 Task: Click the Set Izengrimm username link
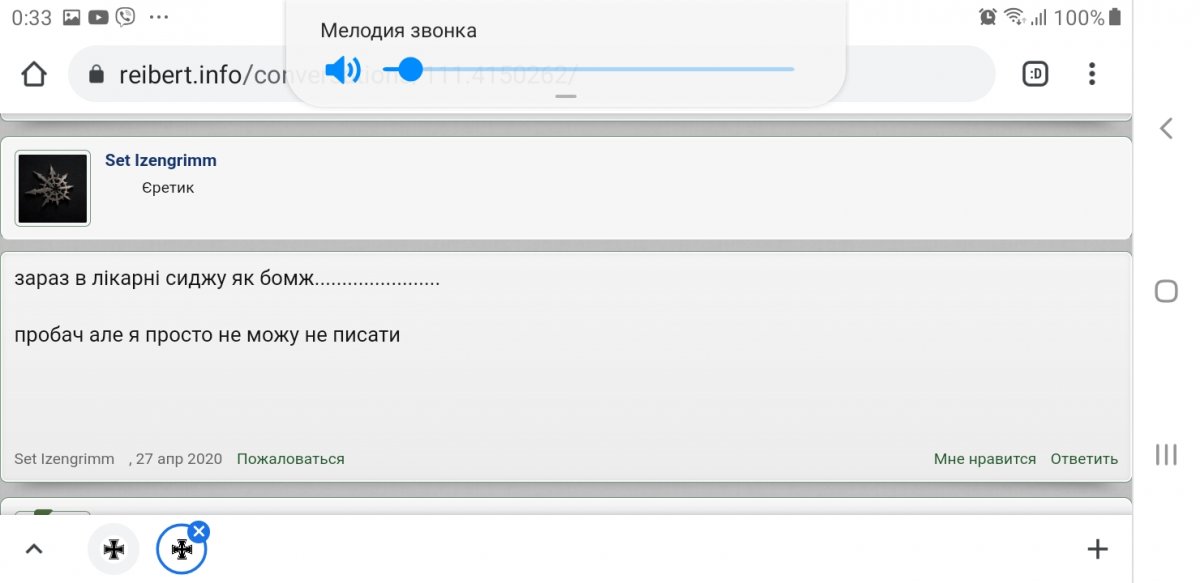161,160
